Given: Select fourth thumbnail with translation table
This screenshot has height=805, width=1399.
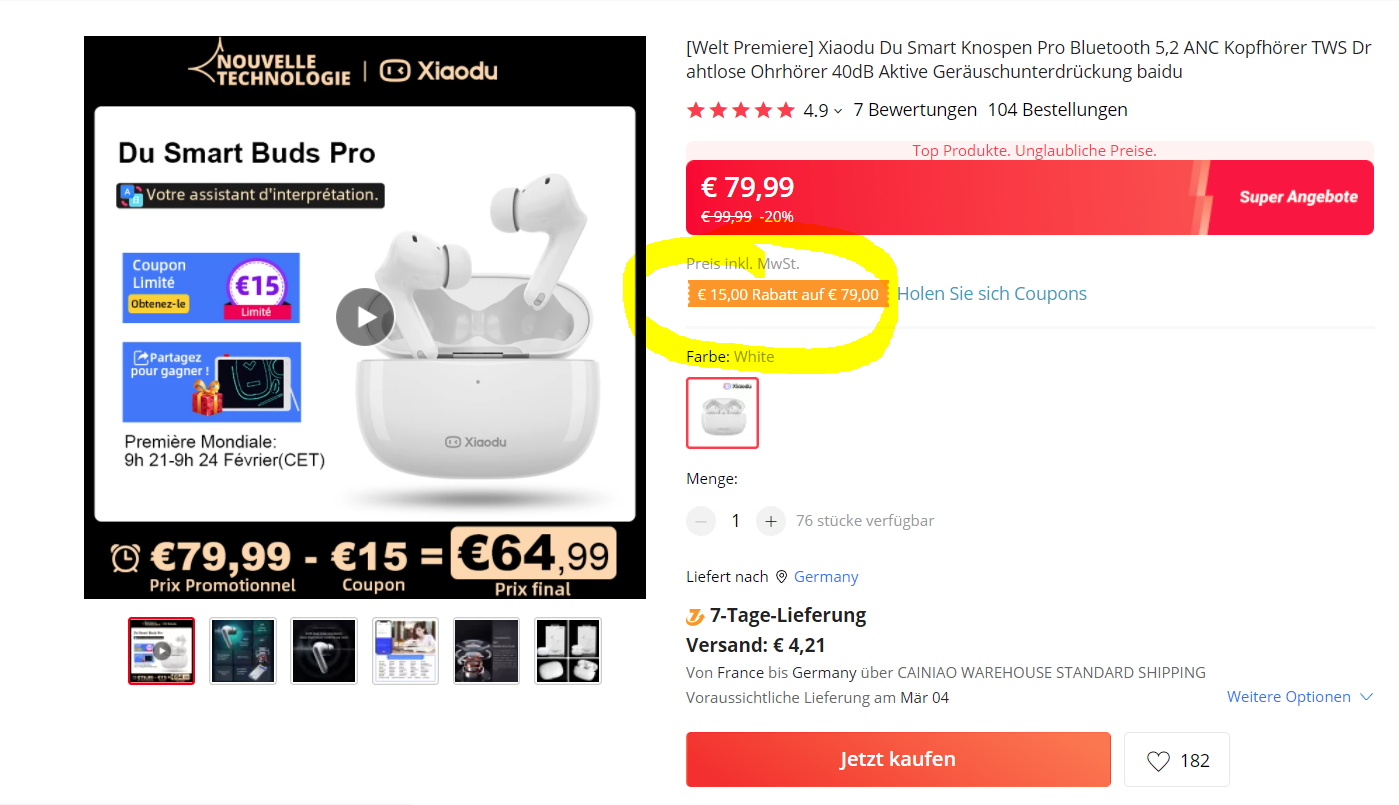Looking at the screenshot, I should 405,651.
